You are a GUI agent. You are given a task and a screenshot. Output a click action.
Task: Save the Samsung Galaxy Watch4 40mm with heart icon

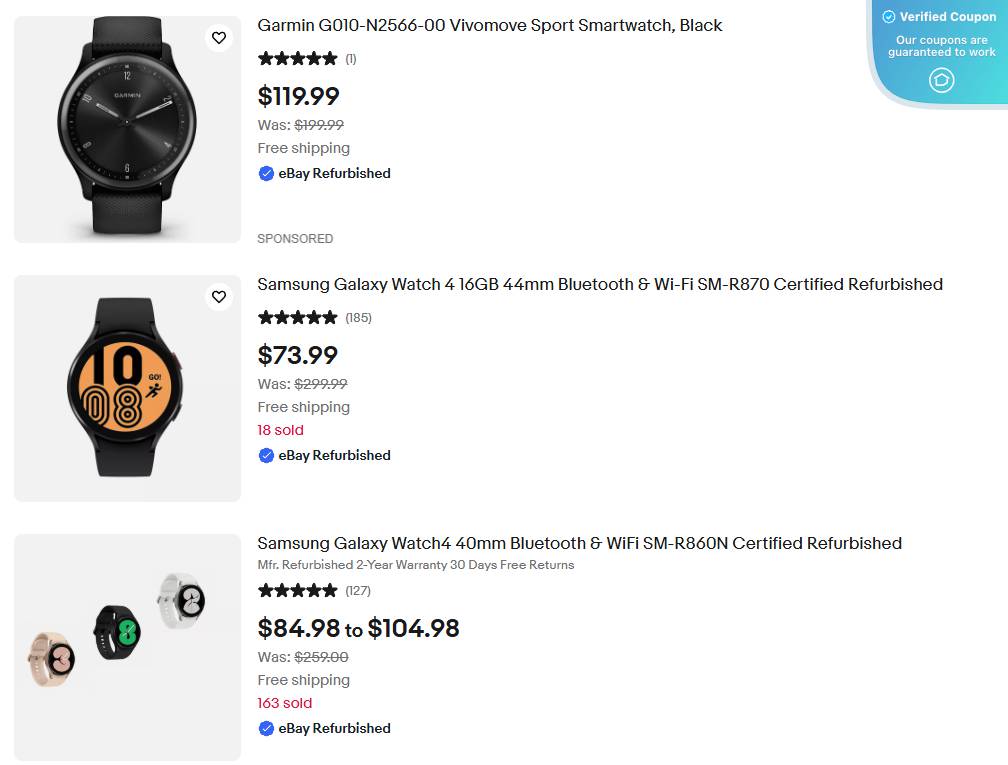pyautogui.click(x=219, y=555)
